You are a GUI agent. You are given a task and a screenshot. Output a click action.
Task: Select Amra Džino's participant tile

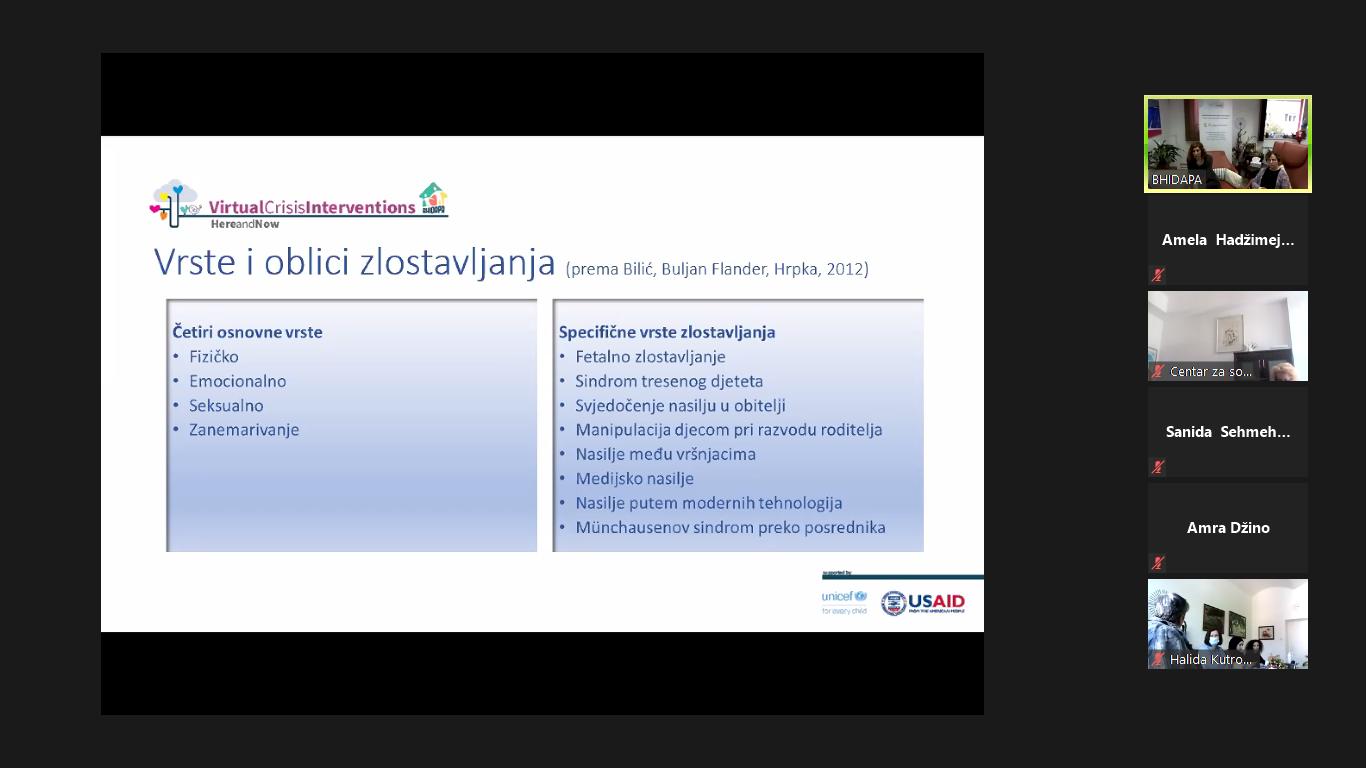click(x=1227, y=528)
